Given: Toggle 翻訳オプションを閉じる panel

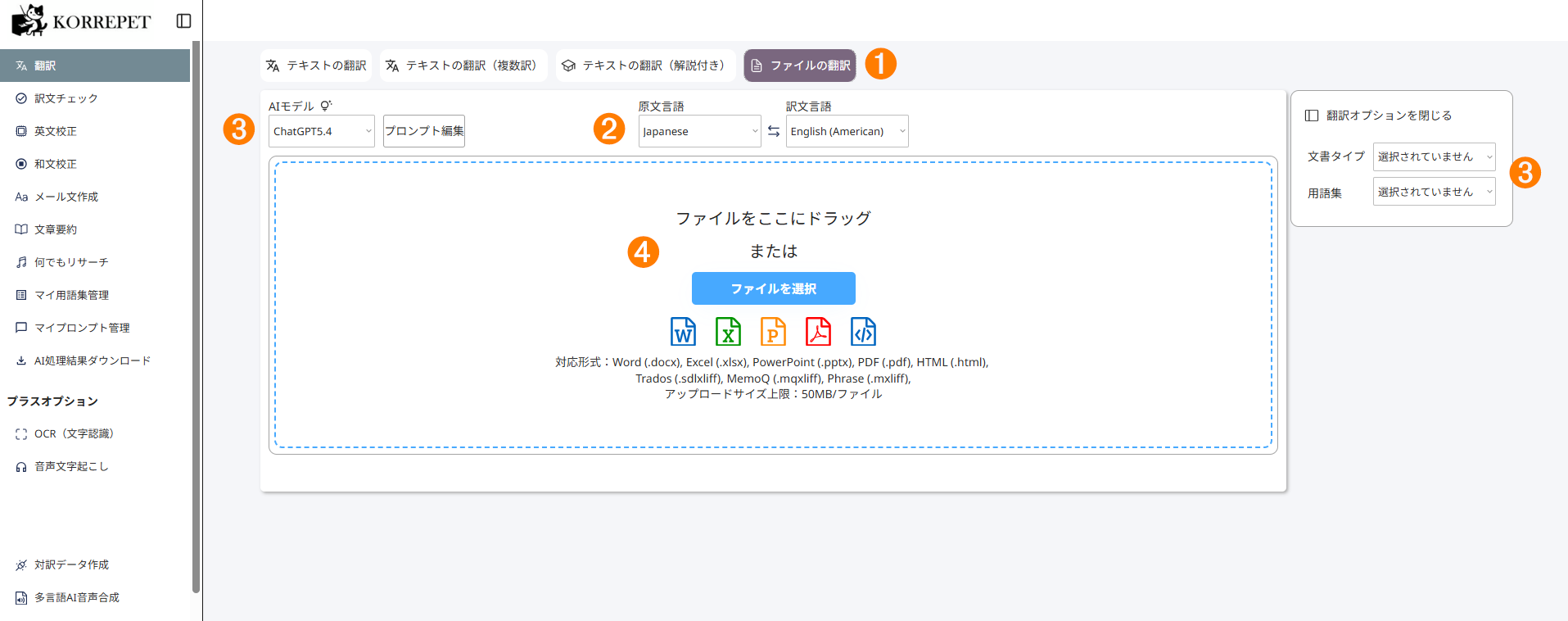Looking at the screenshot, I should 1378,116.
